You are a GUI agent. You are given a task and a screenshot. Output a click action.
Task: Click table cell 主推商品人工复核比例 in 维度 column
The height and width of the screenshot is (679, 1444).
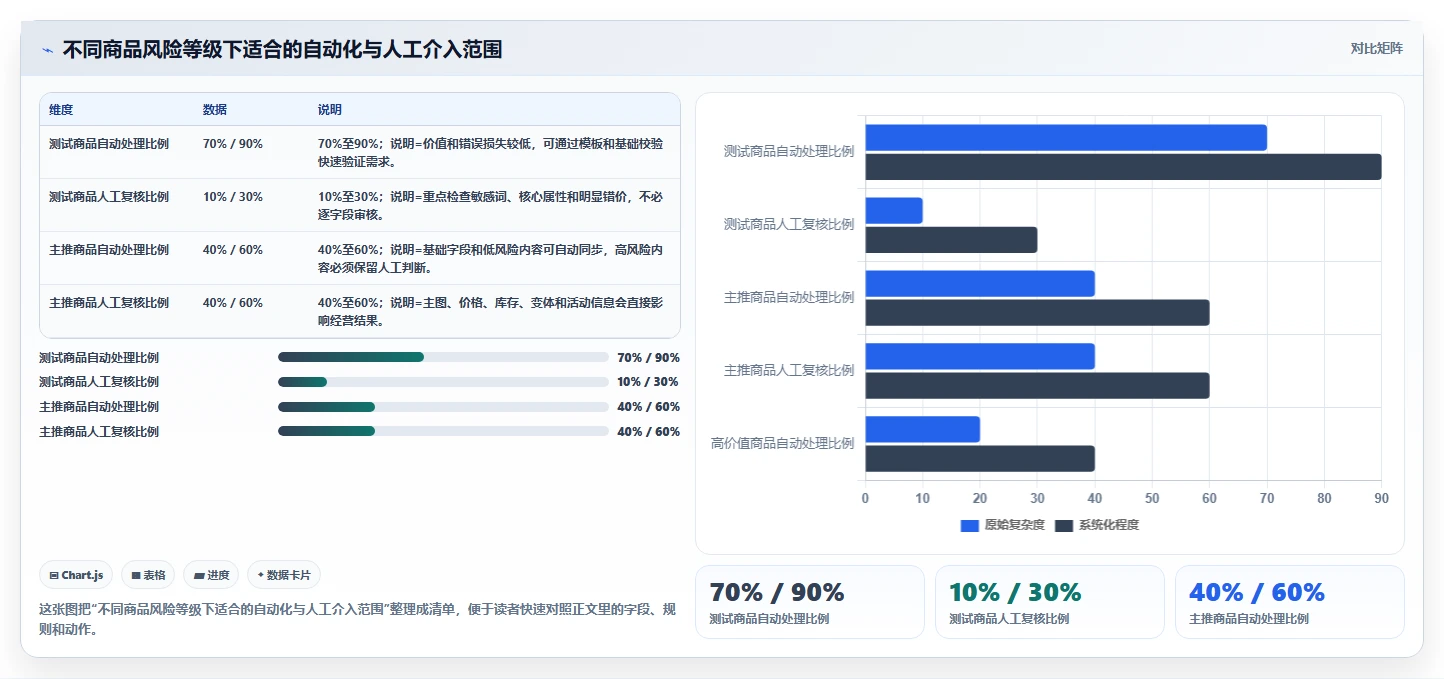tap(109, 303)
